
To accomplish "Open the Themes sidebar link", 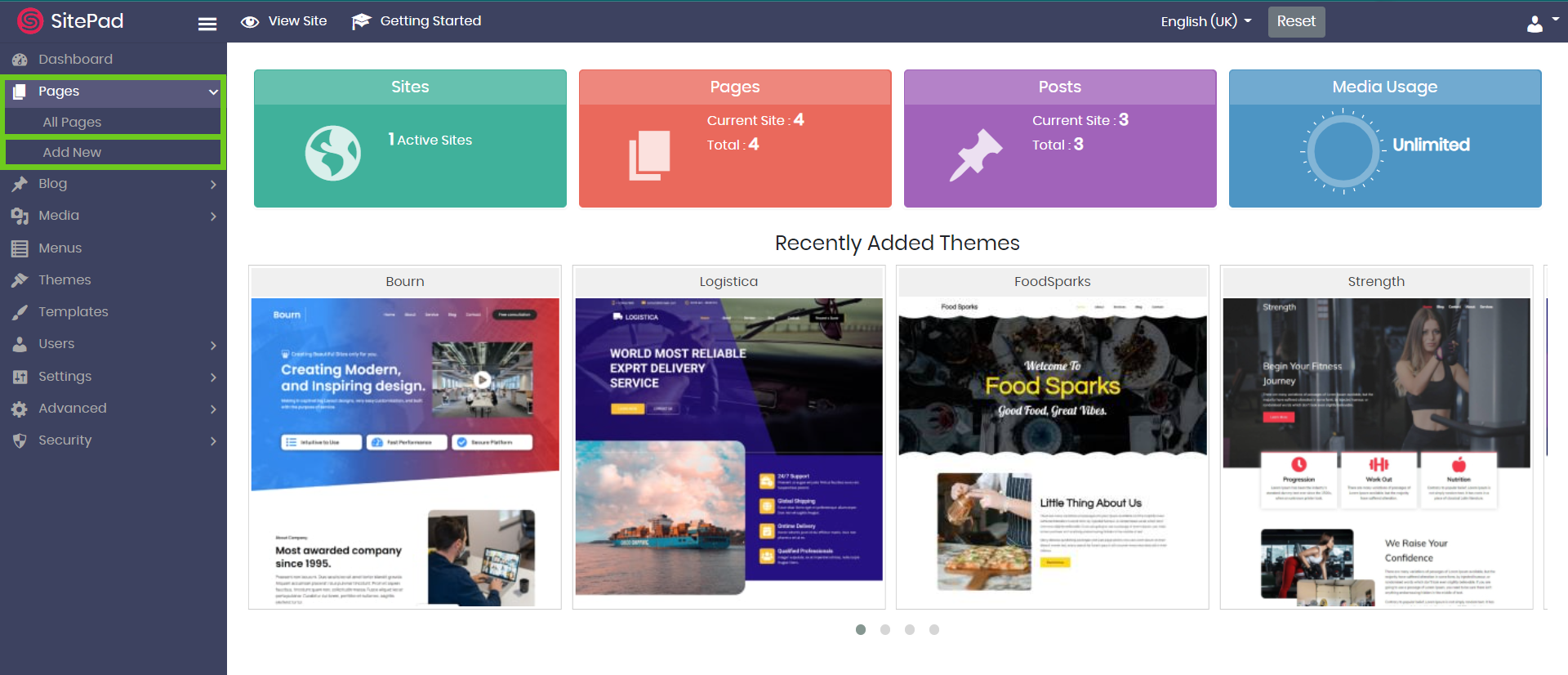I will point(65,280).
